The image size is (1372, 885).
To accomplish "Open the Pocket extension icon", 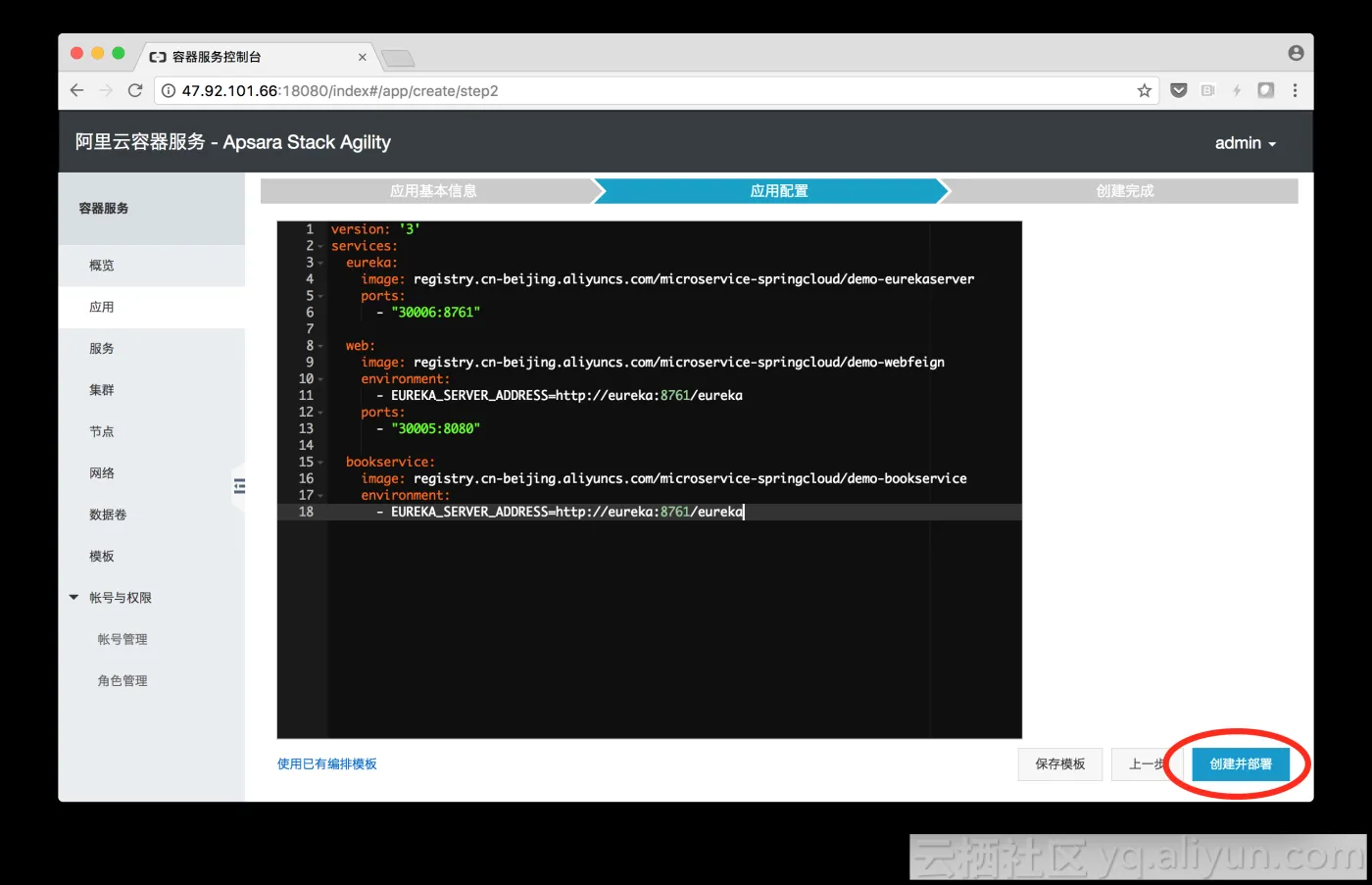I will (x=1179, y=90).
